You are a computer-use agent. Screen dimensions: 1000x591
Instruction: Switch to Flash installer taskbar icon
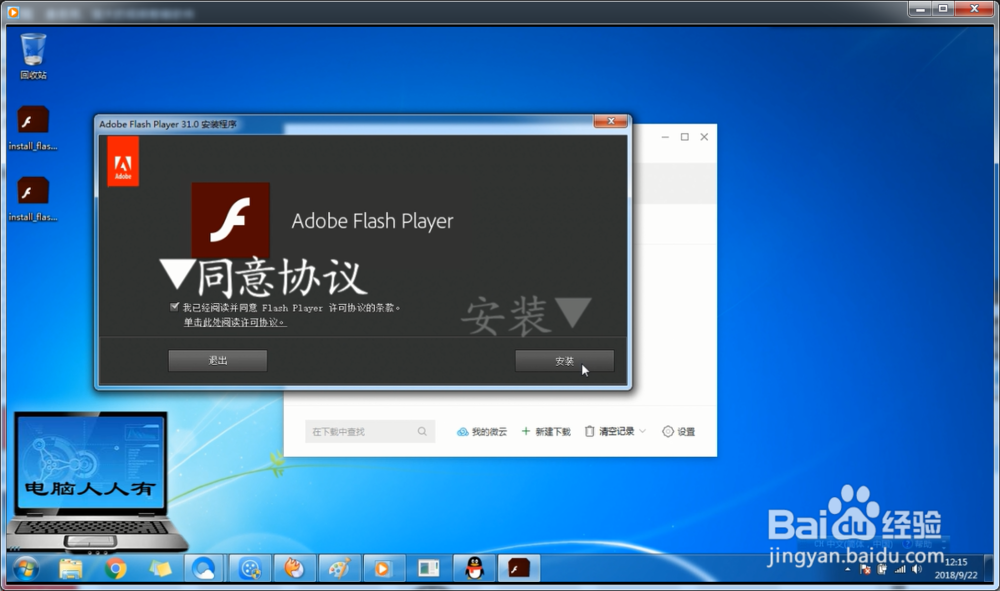coord(518,568)
